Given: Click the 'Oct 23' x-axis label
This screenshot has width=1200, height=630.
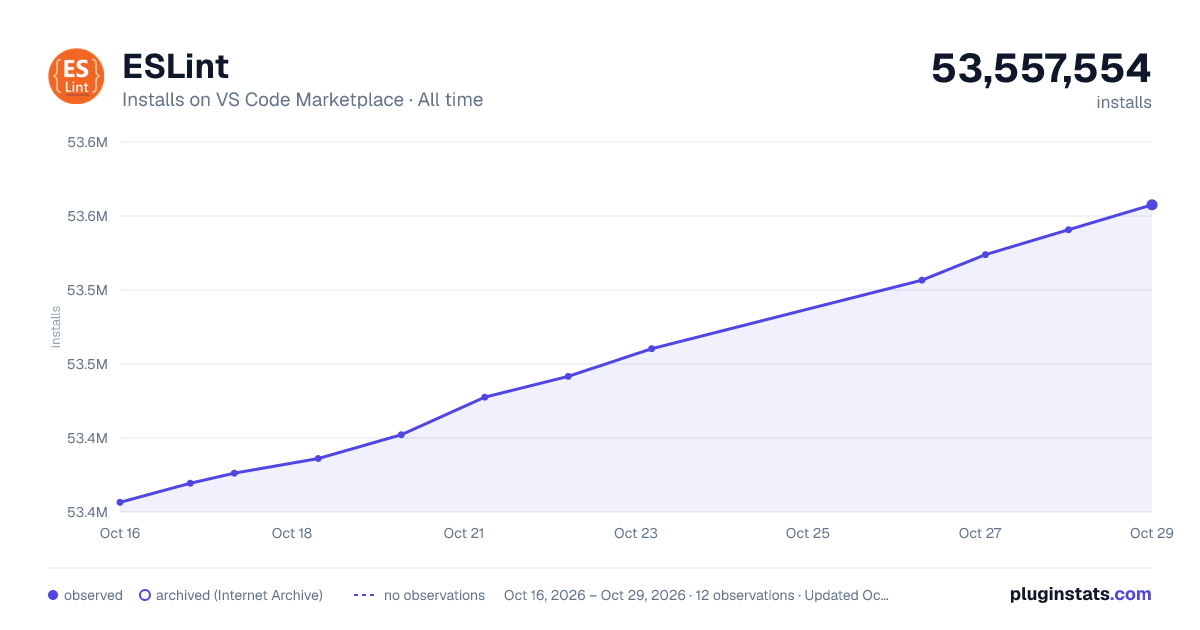Looking at the screenshot, I should point(636,533).
